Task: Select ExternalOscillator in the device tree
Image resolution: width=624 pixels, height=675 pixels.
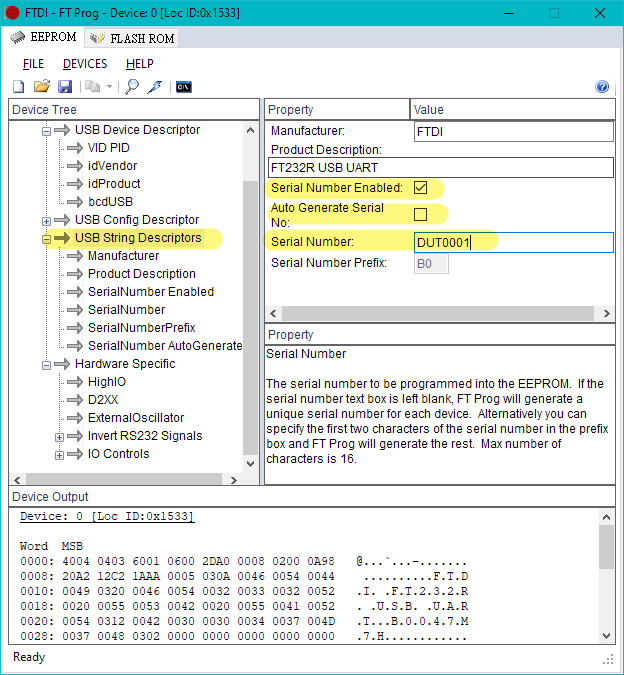Action: (x=136, y=418)
